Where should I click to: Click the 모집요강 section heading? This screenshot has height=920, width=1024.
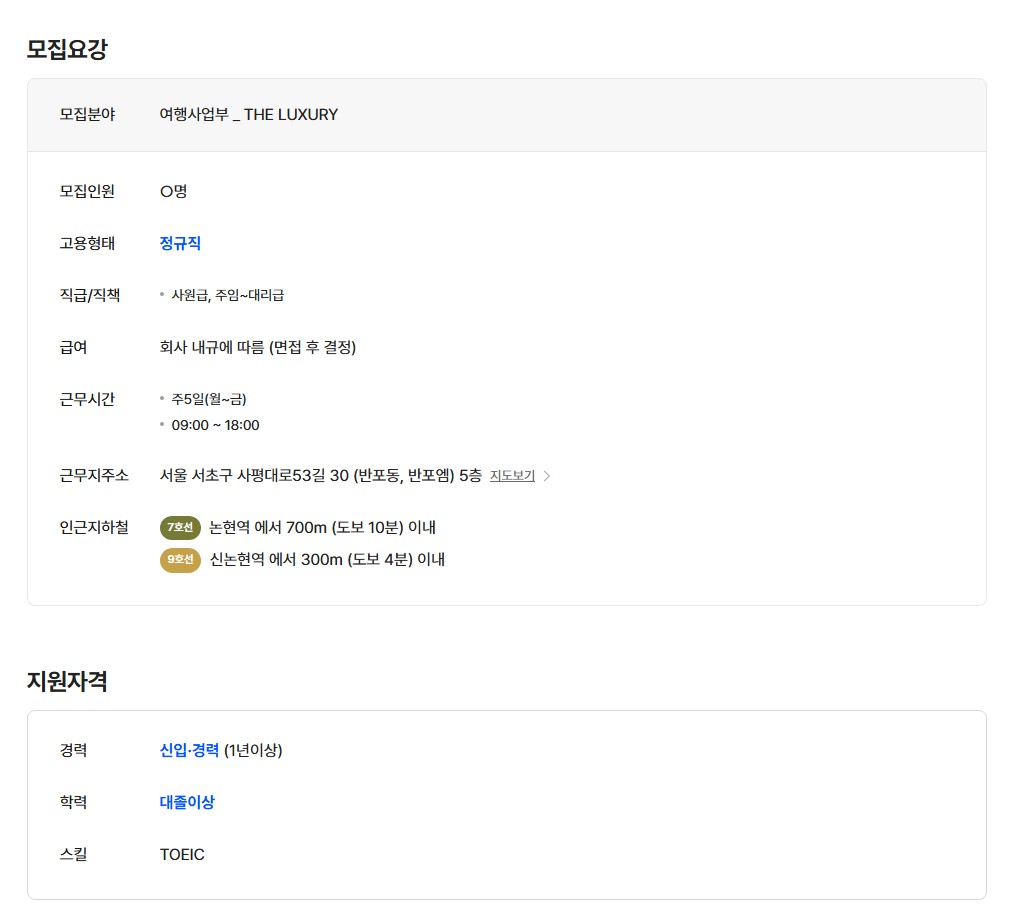(67, 49)
